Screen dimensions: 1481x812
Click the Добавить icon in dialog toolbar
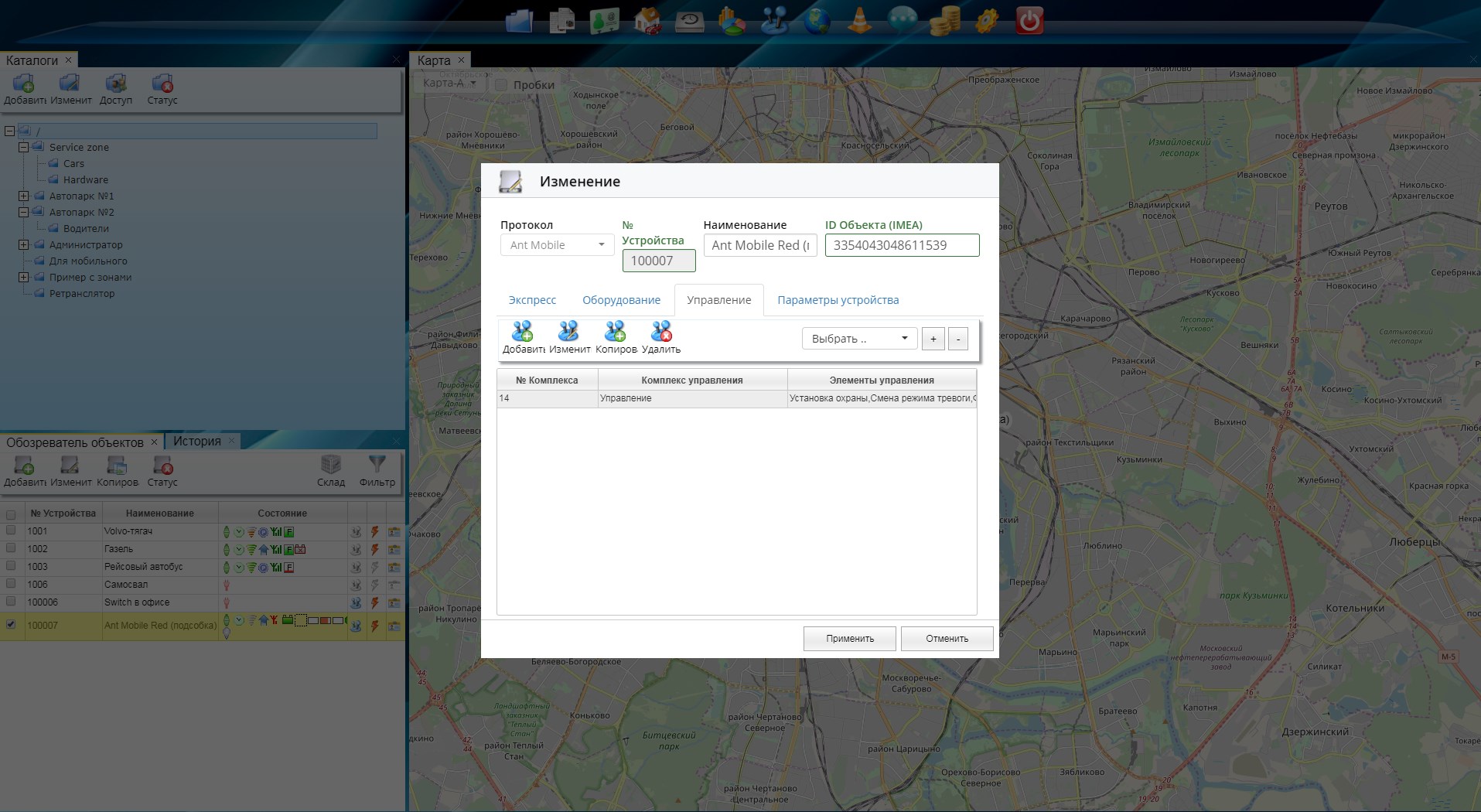(523, 333)
